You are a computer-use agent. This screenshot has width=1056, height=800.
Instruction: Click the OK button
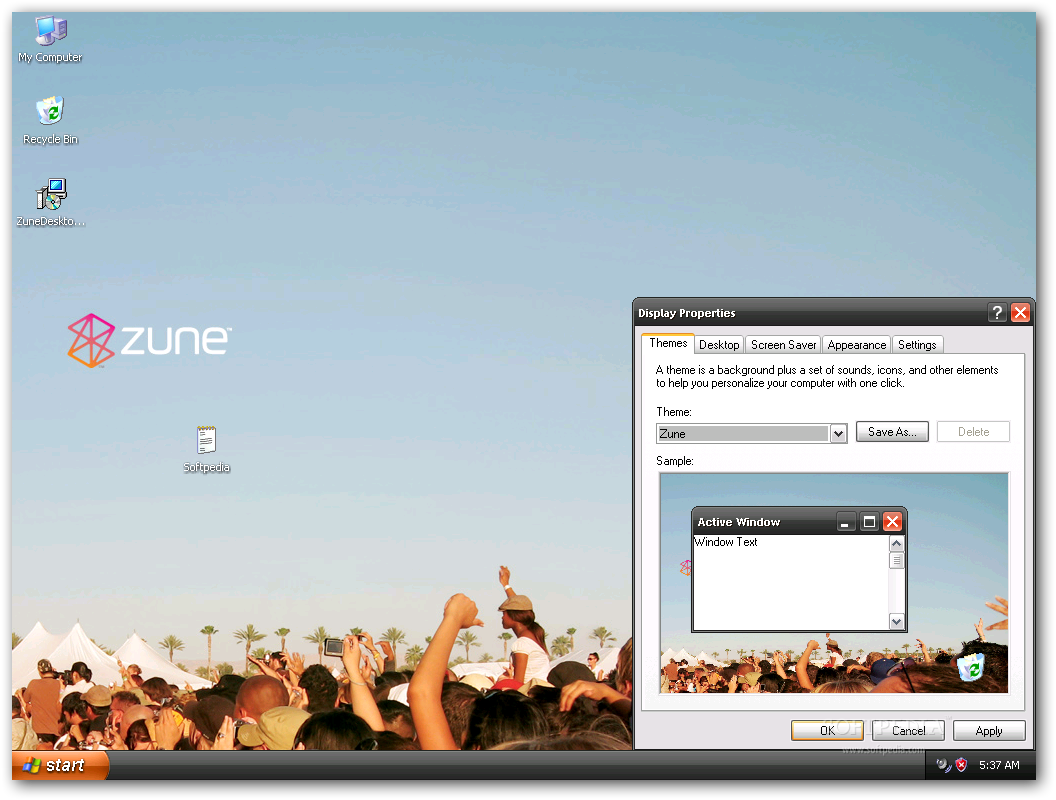click(827, 731)
